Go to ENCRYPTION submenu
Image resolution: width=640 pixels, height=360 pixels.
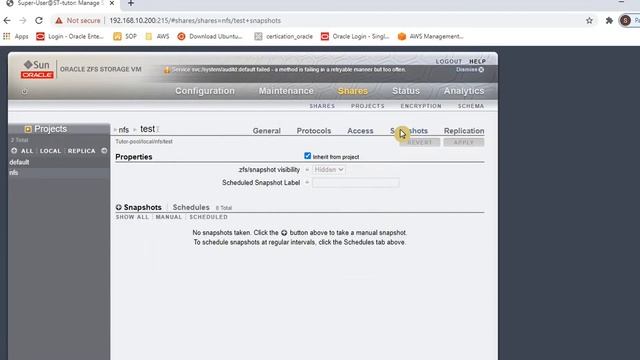421,106
